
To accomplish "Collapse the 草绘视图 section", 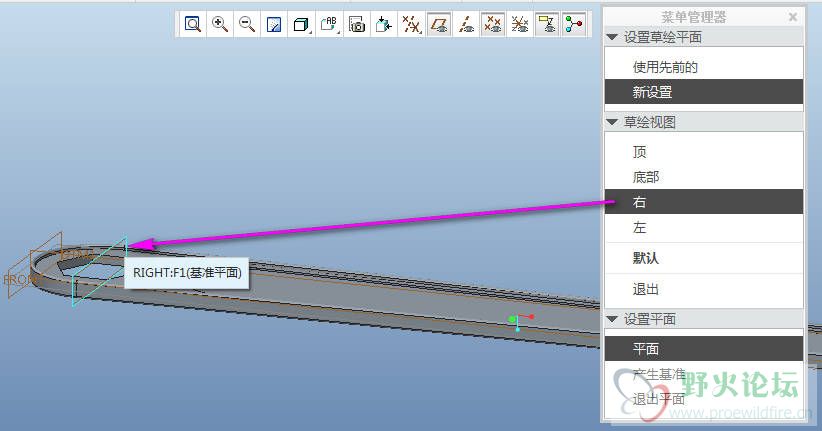I will (x=612, y=122).
